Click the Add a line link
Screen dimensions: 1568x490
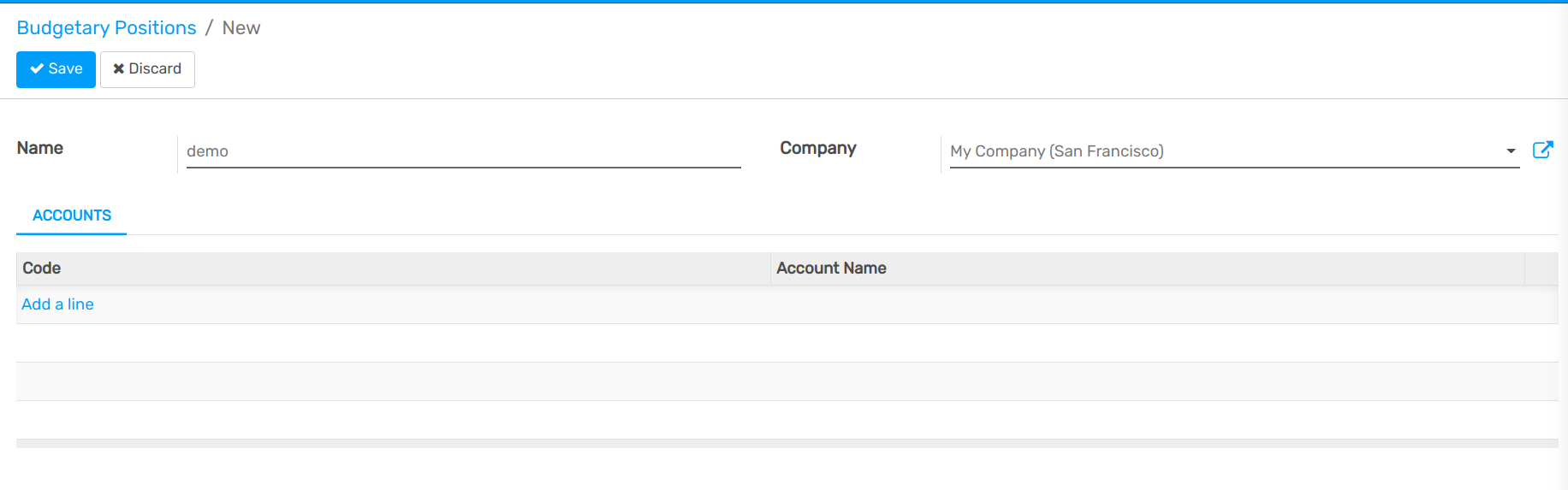(57, 304)
